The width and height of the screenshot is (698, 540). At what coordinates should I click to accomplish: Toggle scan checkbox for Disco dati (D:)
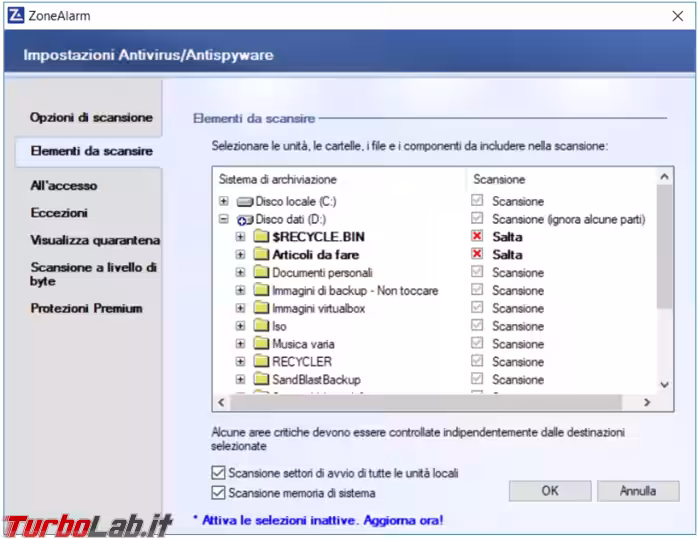coord(477,218)
